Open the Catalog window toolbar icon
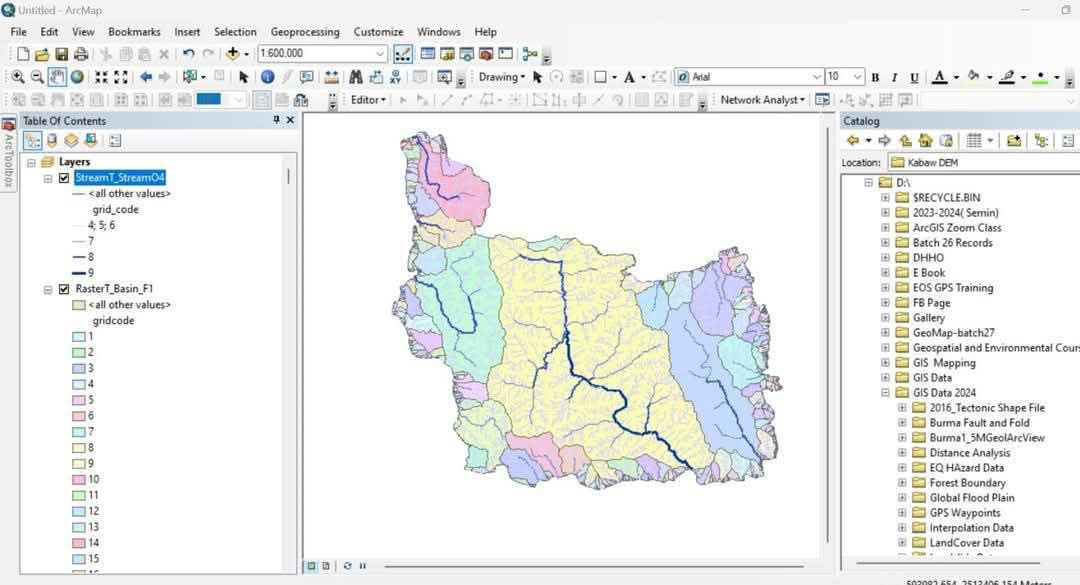1080x585 pixels. [447, 54]
